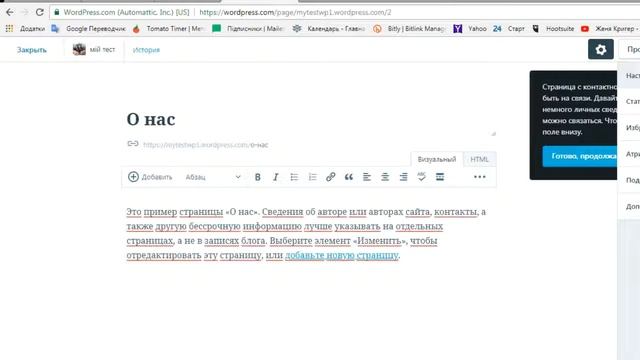Click the добавьте новую страницу hyperlink
Image resolution: width=640 pixels, height=360 pixels.
342,255
